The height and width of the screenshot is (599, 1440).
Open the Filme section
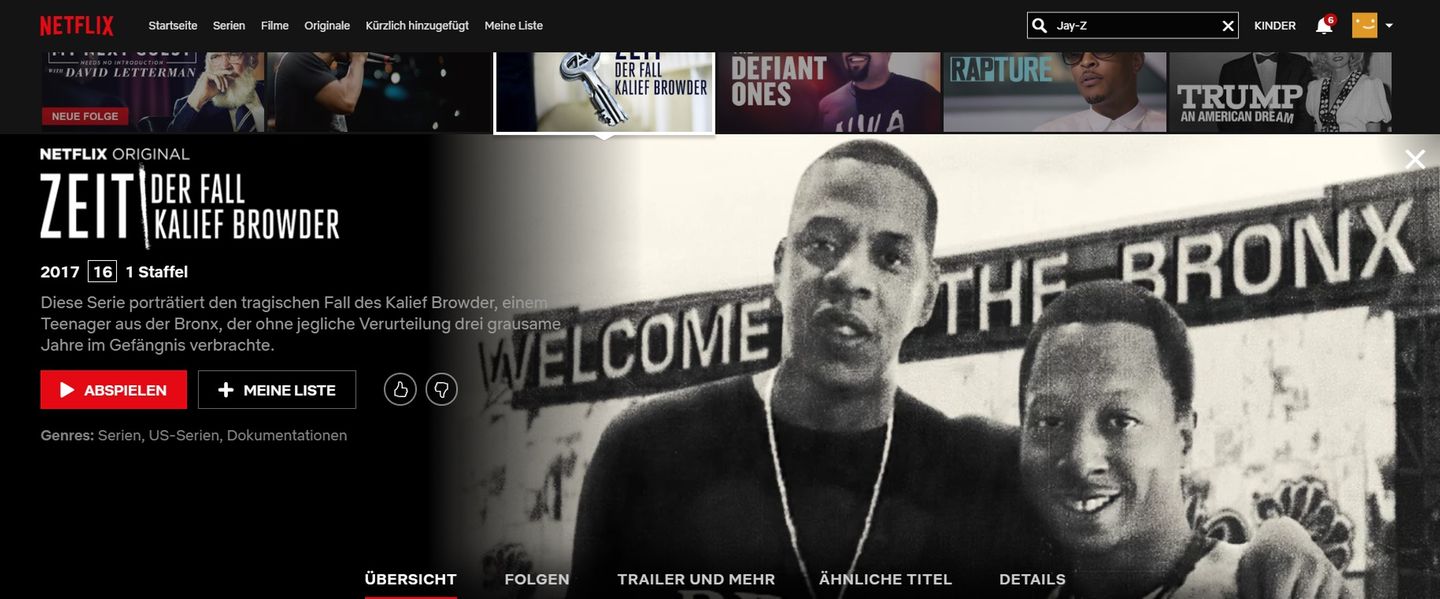275,26
